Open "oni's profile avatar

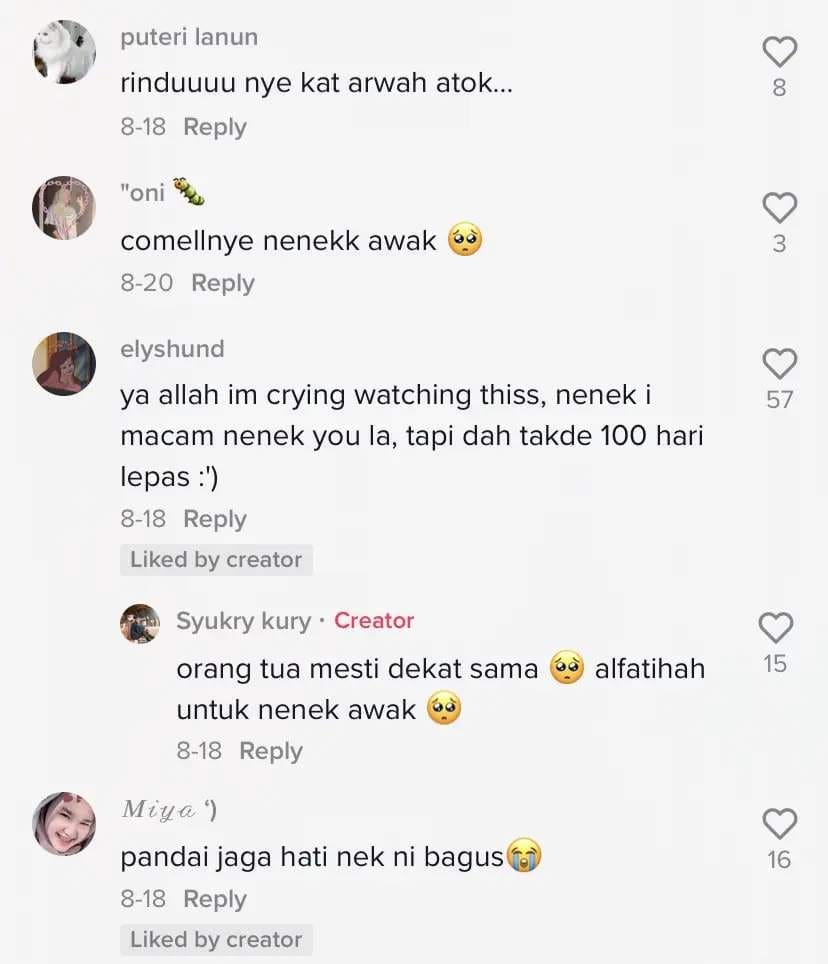pyautogui.click(x=64, y=207)
